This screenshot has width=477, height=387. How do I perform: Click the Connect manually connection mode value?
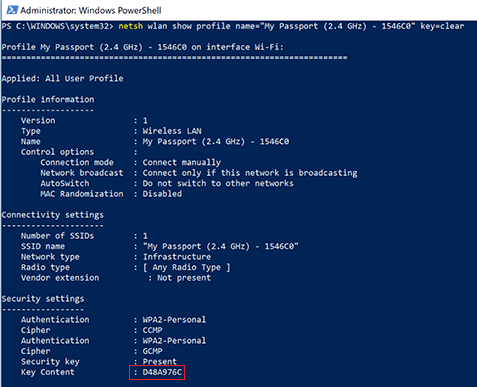(182, 162)
